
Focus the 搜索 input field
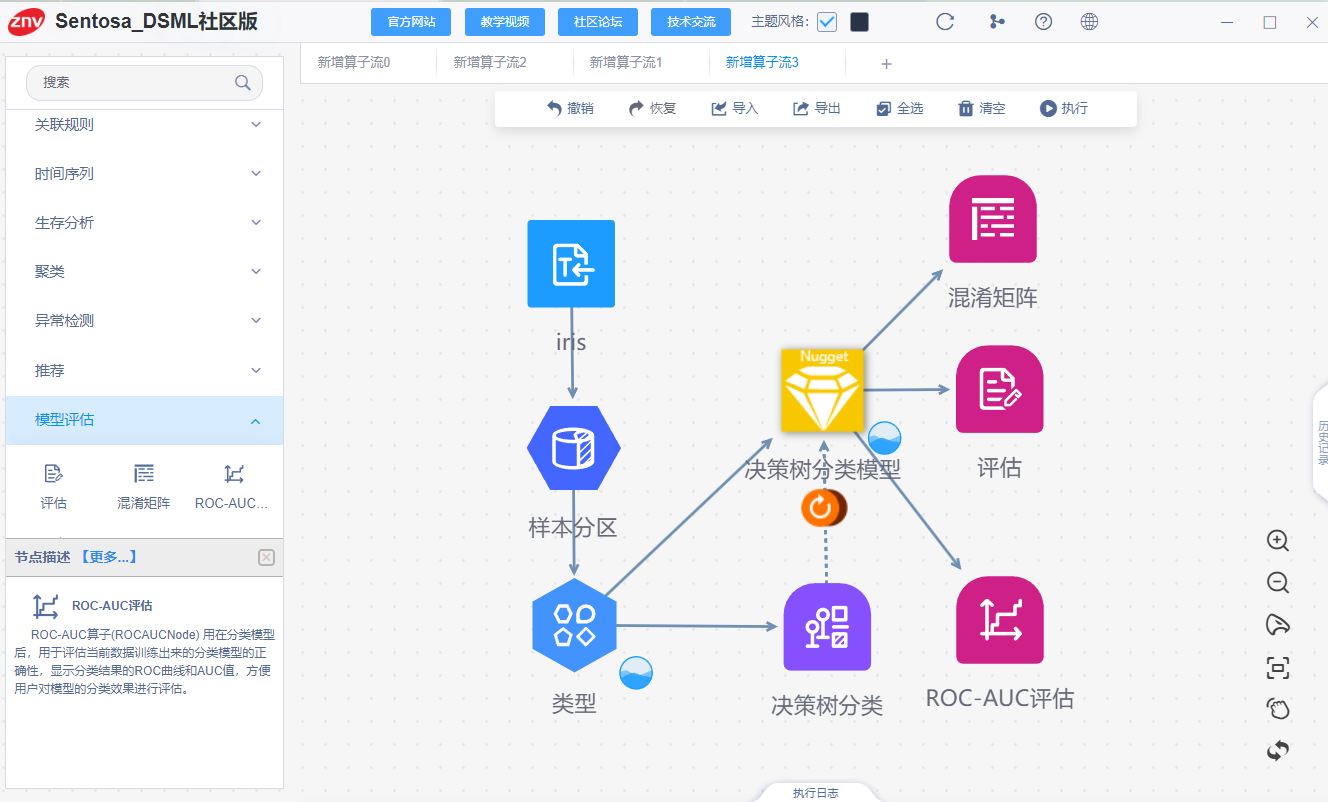144,83
